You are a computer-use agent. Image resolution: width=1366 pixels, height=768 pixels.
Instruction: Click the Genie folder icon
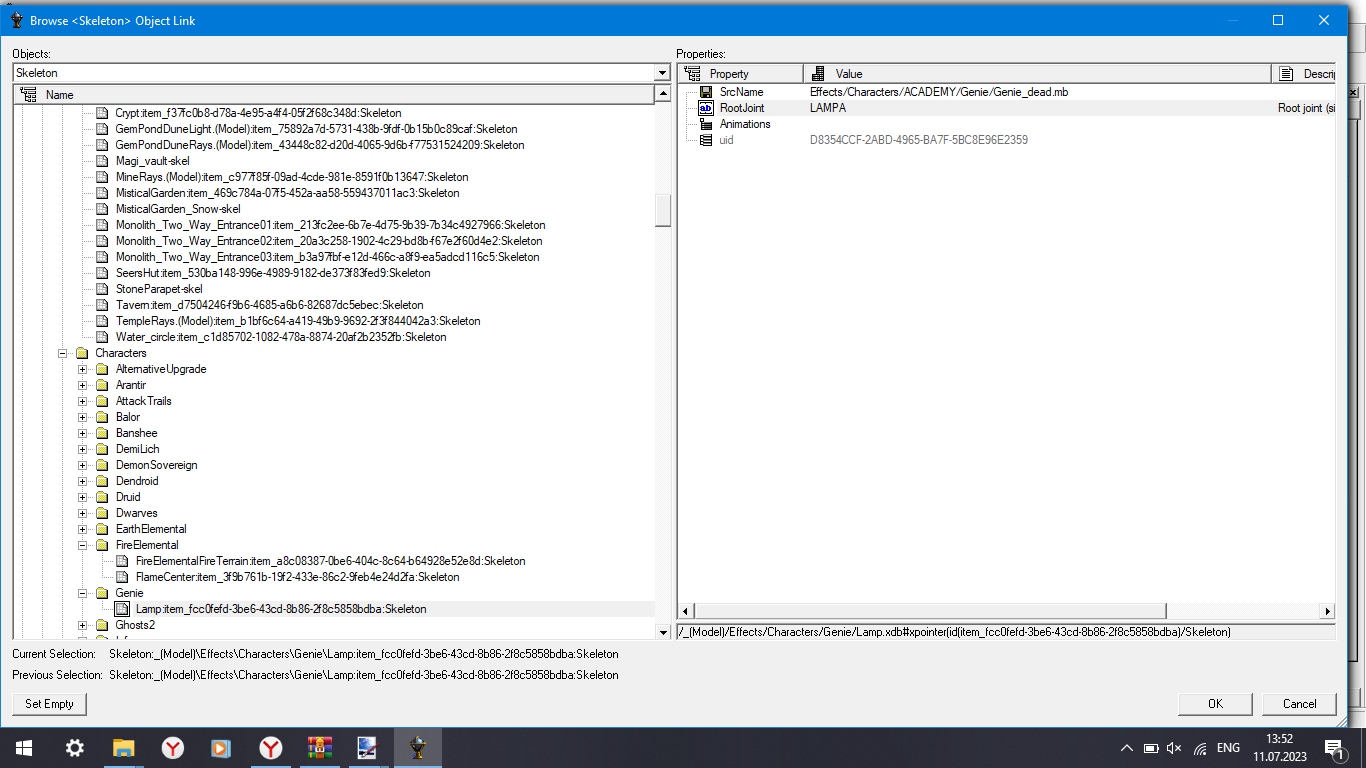102,593
